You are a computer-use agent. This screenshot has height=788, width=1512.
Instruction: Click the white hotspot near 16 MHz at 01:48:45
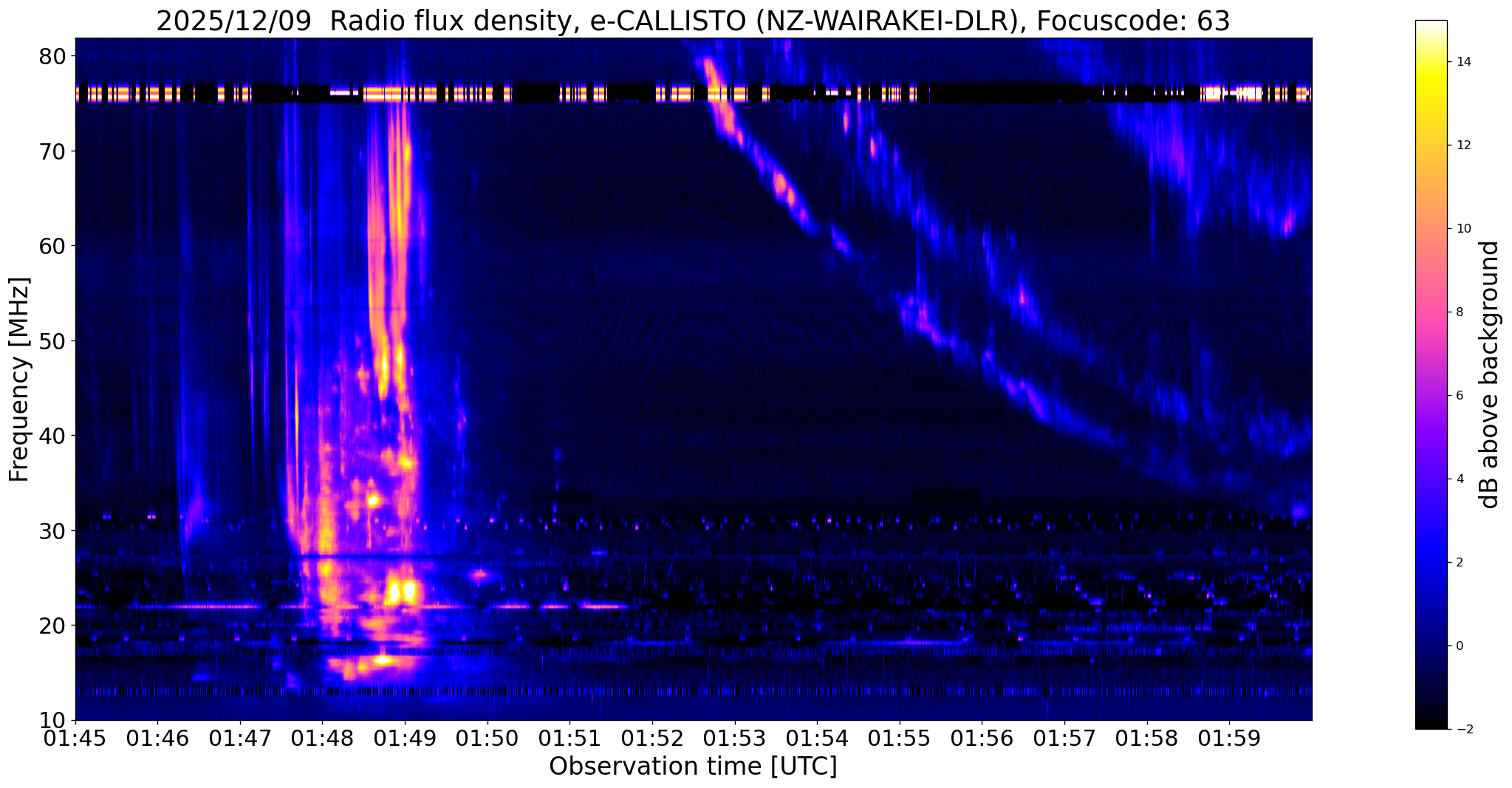pos(383,659)
